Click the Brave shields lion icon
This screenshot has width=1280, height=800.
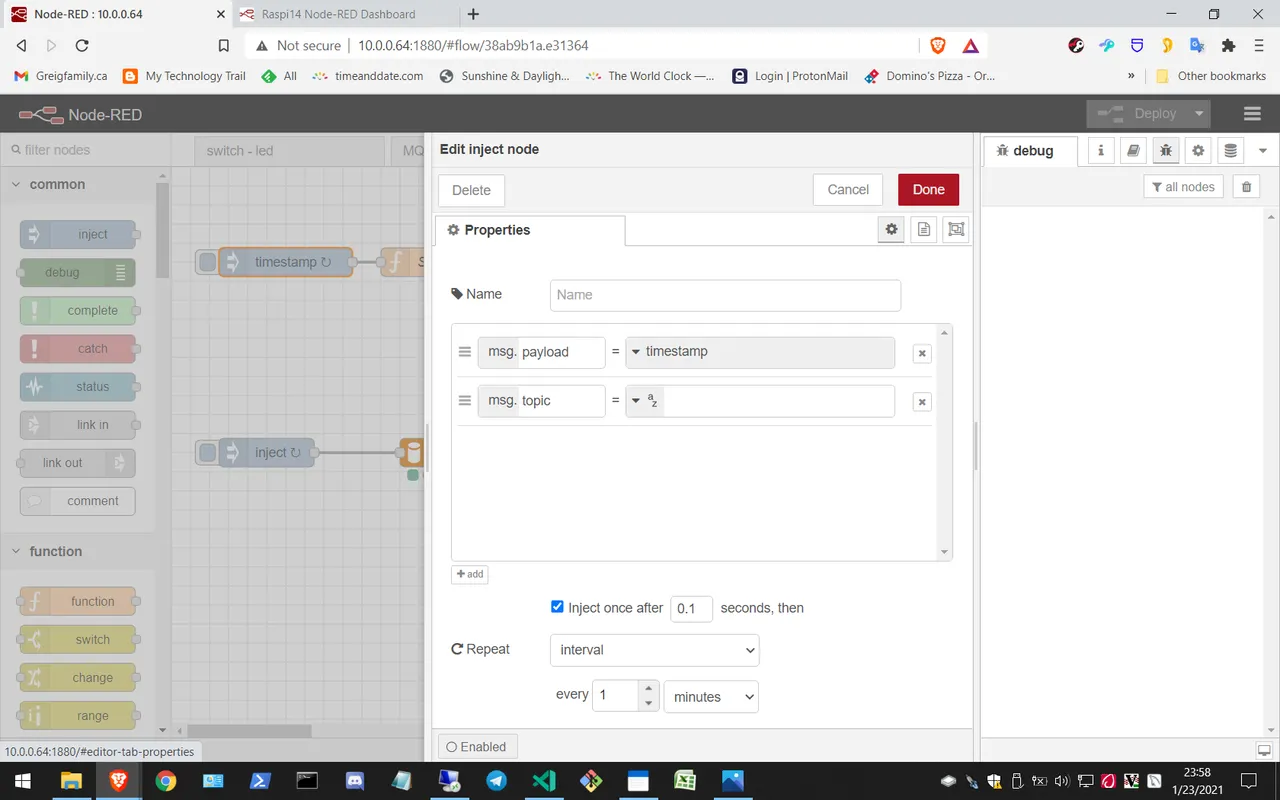click(938, 45)
